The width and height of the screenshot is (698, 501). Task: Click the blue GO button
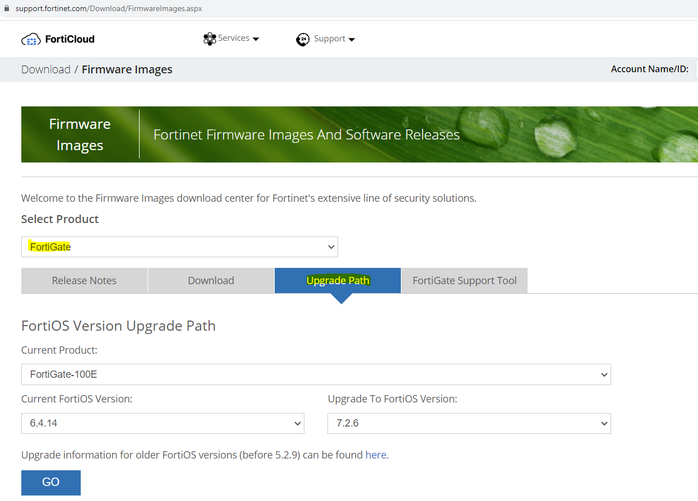[x=51, y=482]
